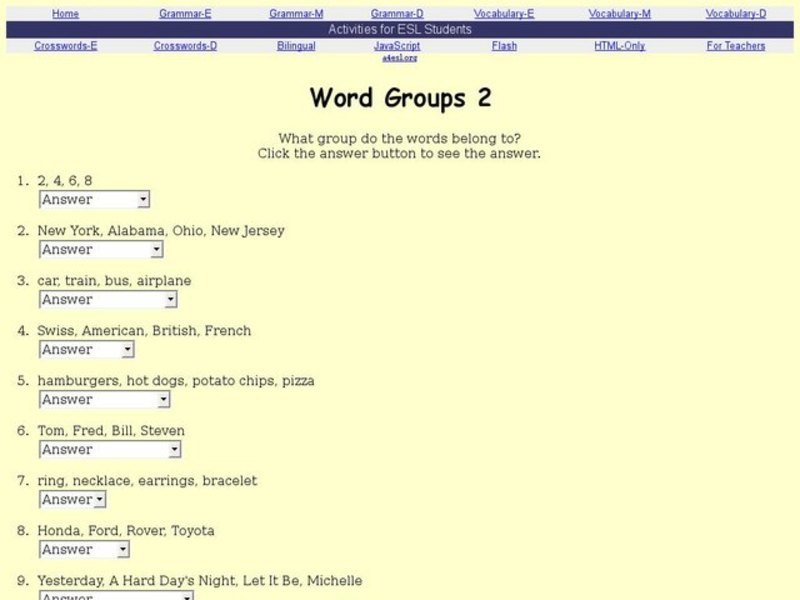Open the Answer dropdown for the jewelry question
This screenshot has height=600, width=800.
point(71,499)
